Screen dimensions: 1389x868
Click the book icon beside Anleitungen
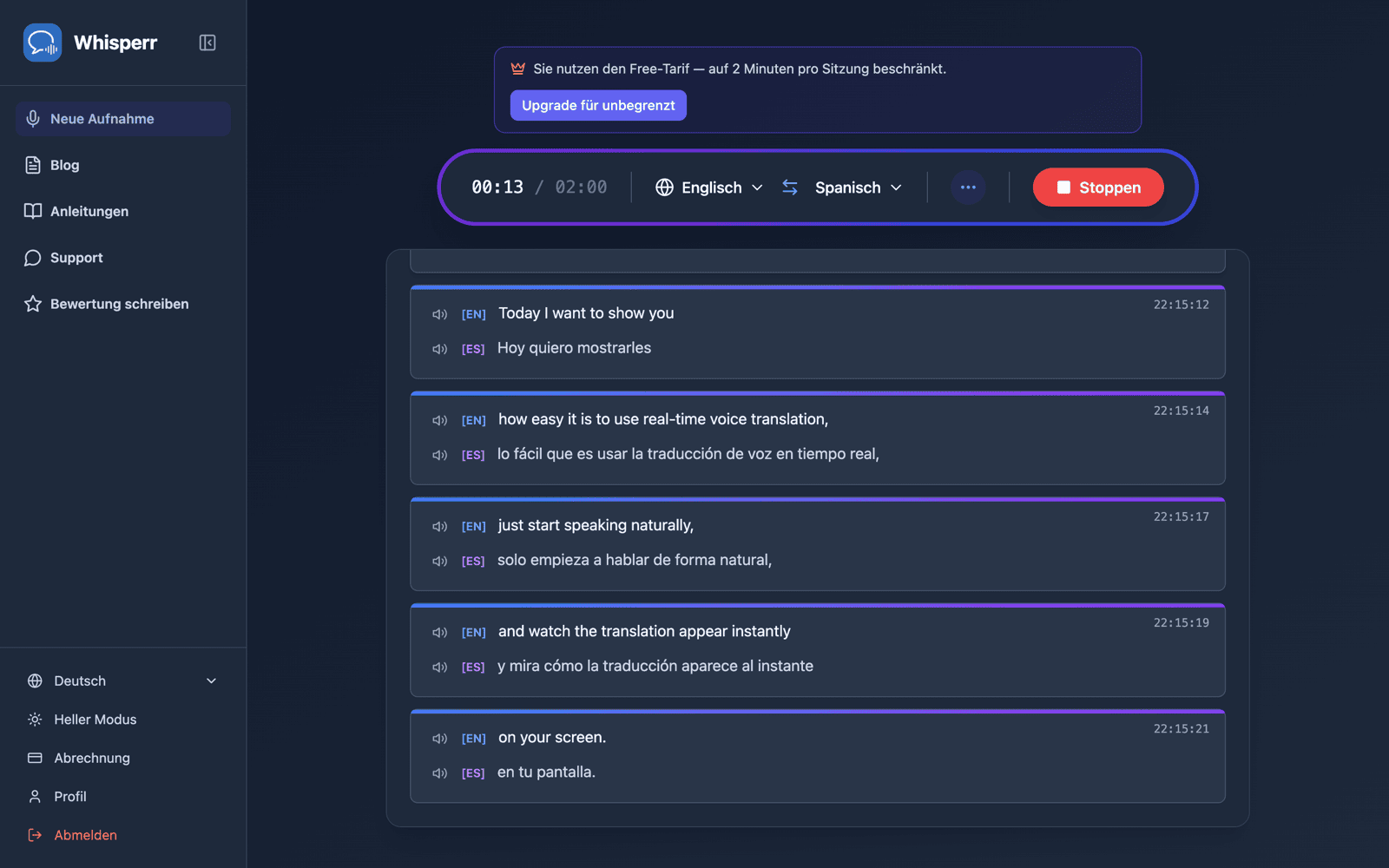click(33, 211)
